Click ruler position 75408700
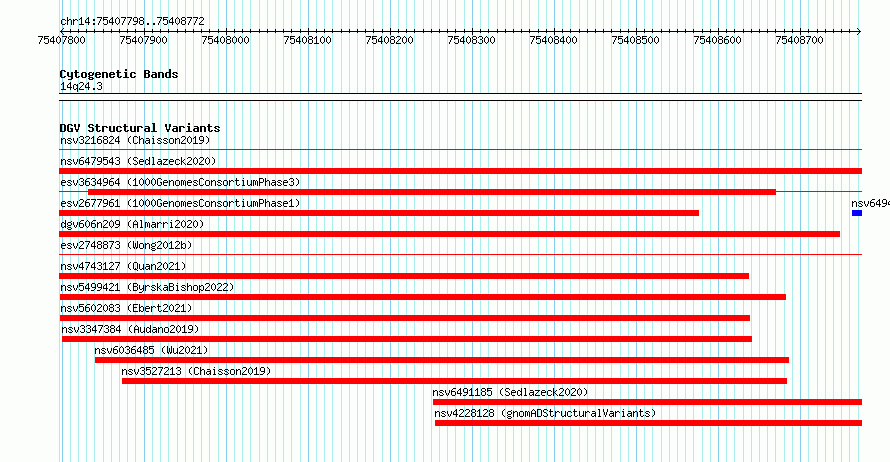The width and height of the screenshot is (890, 462). [x=799, y=40]
